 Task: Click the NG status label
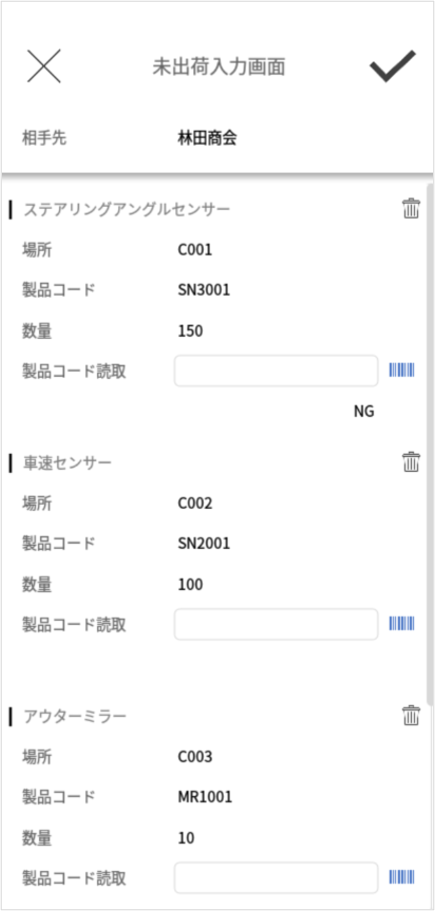[364, 412]
